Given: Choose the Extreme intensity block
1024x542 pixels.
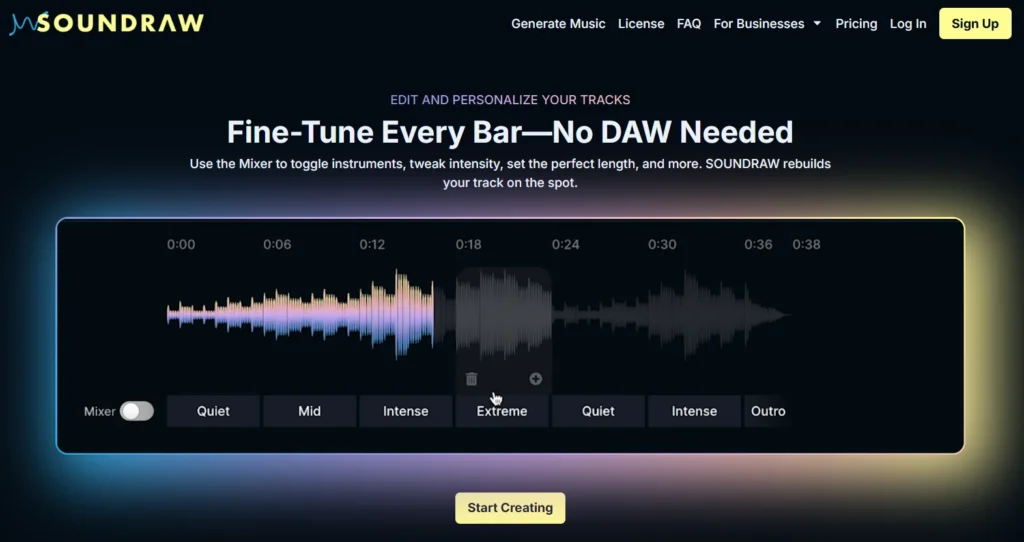Looking at the screenshot, I should (x=501, y=411).
